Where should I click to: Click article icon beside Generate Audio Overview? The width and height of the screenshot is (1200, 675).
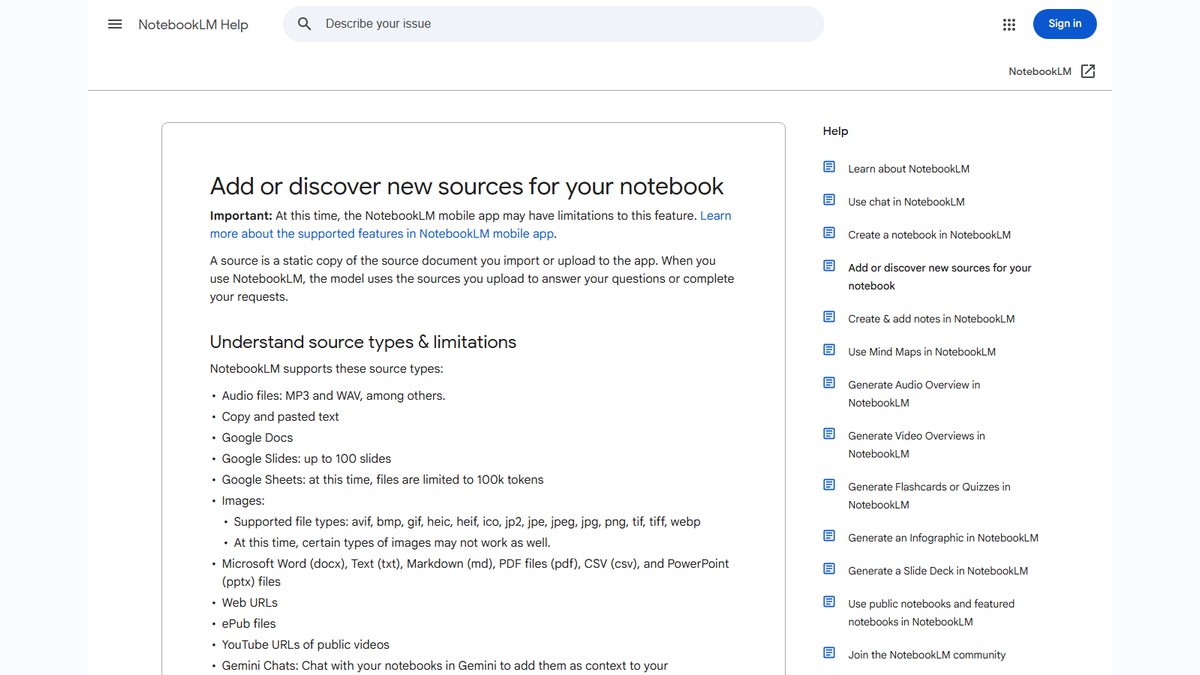pos(829,383)
